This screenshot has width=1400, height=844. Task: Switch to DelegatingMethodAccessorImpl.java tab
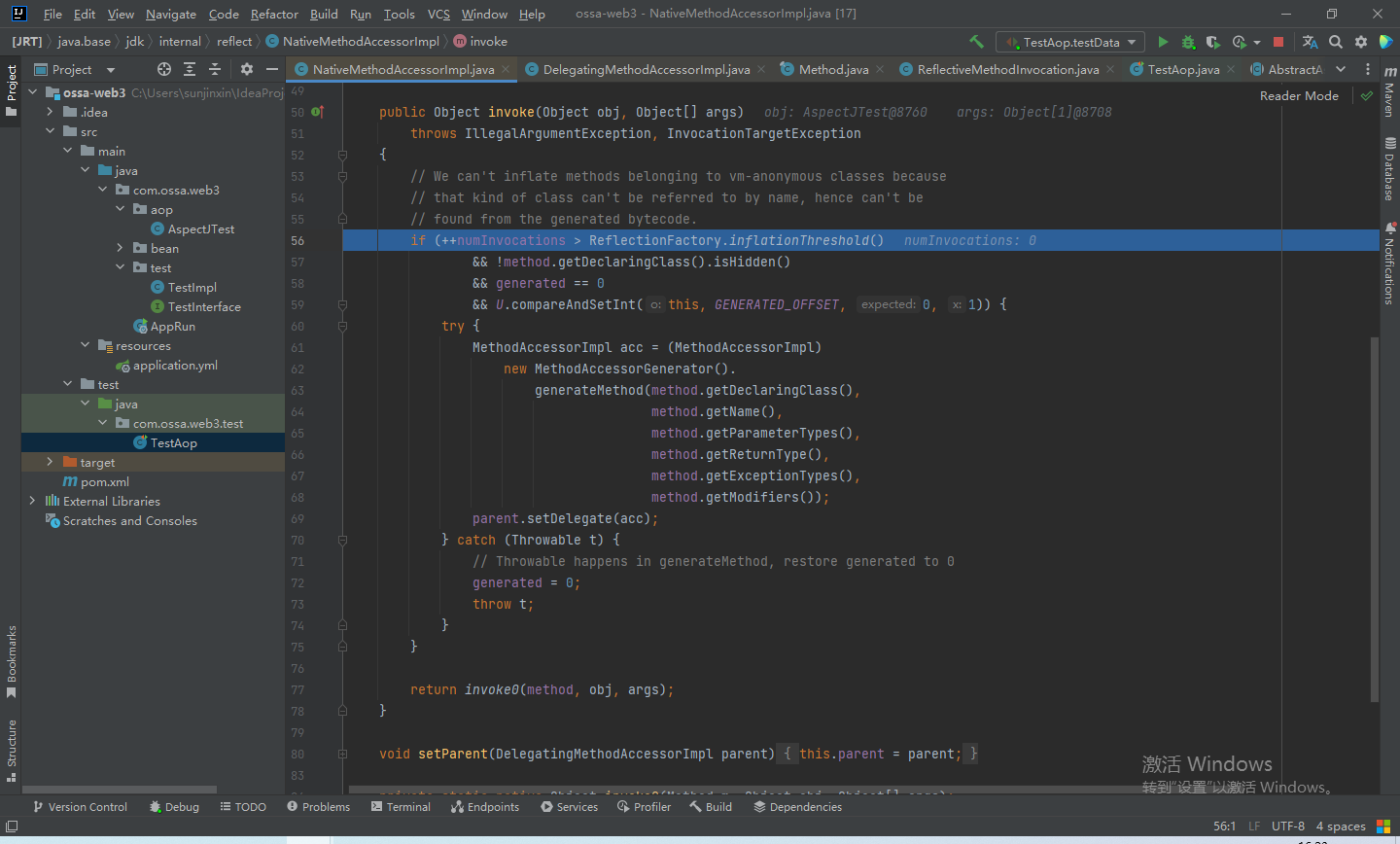[x=646, y=69]
